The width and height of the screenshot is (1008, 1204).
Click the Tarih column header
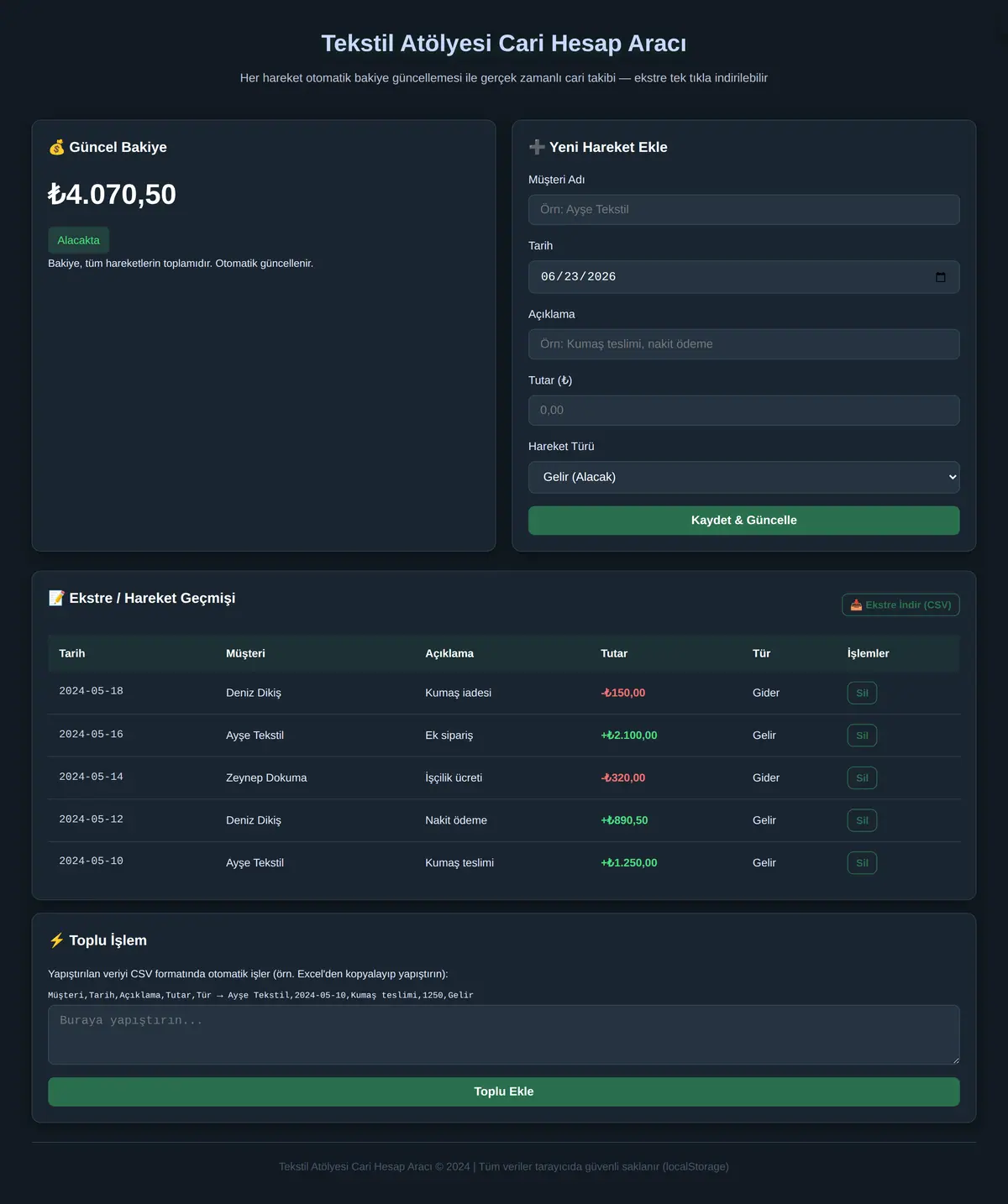(x=72, y=654)
